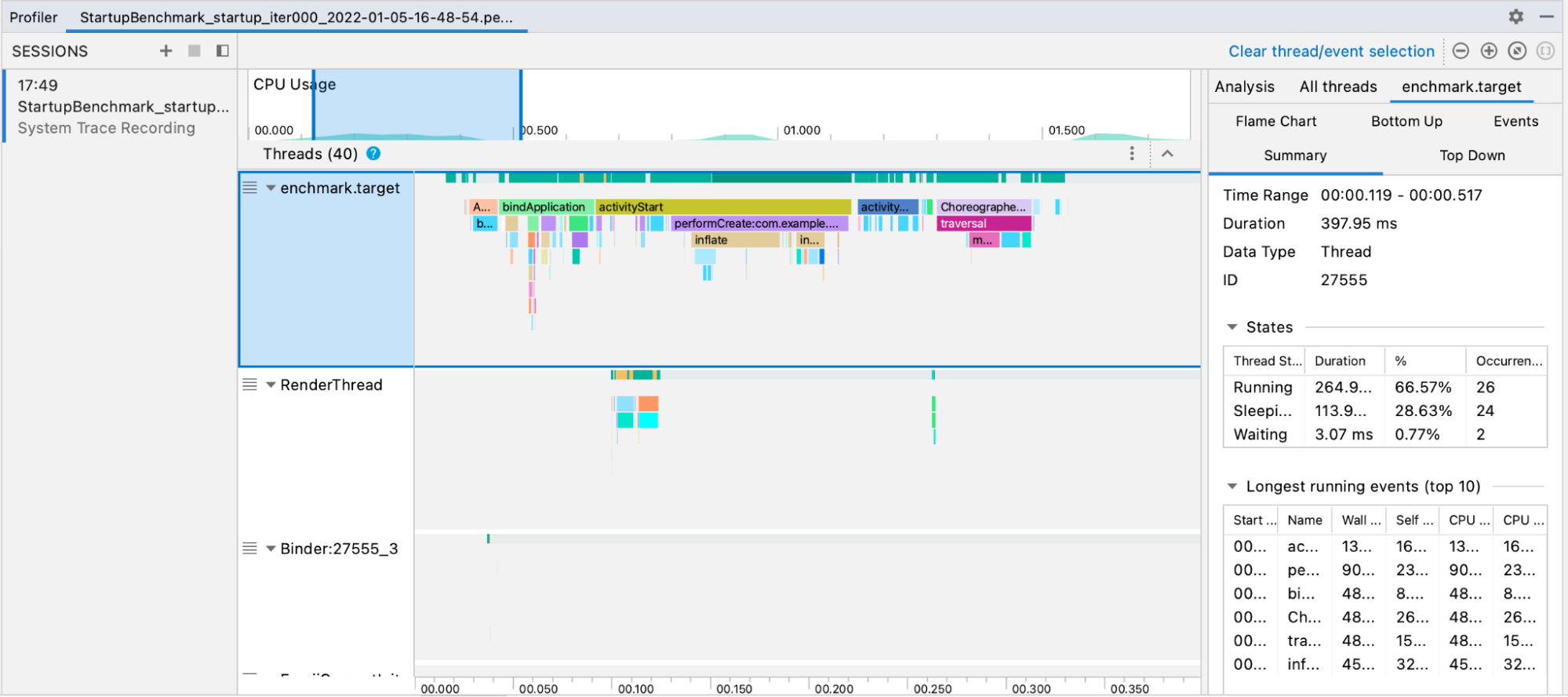Collapse the enchmark.target thread row
Screen dimensions: 1568x697
[271, 188]
